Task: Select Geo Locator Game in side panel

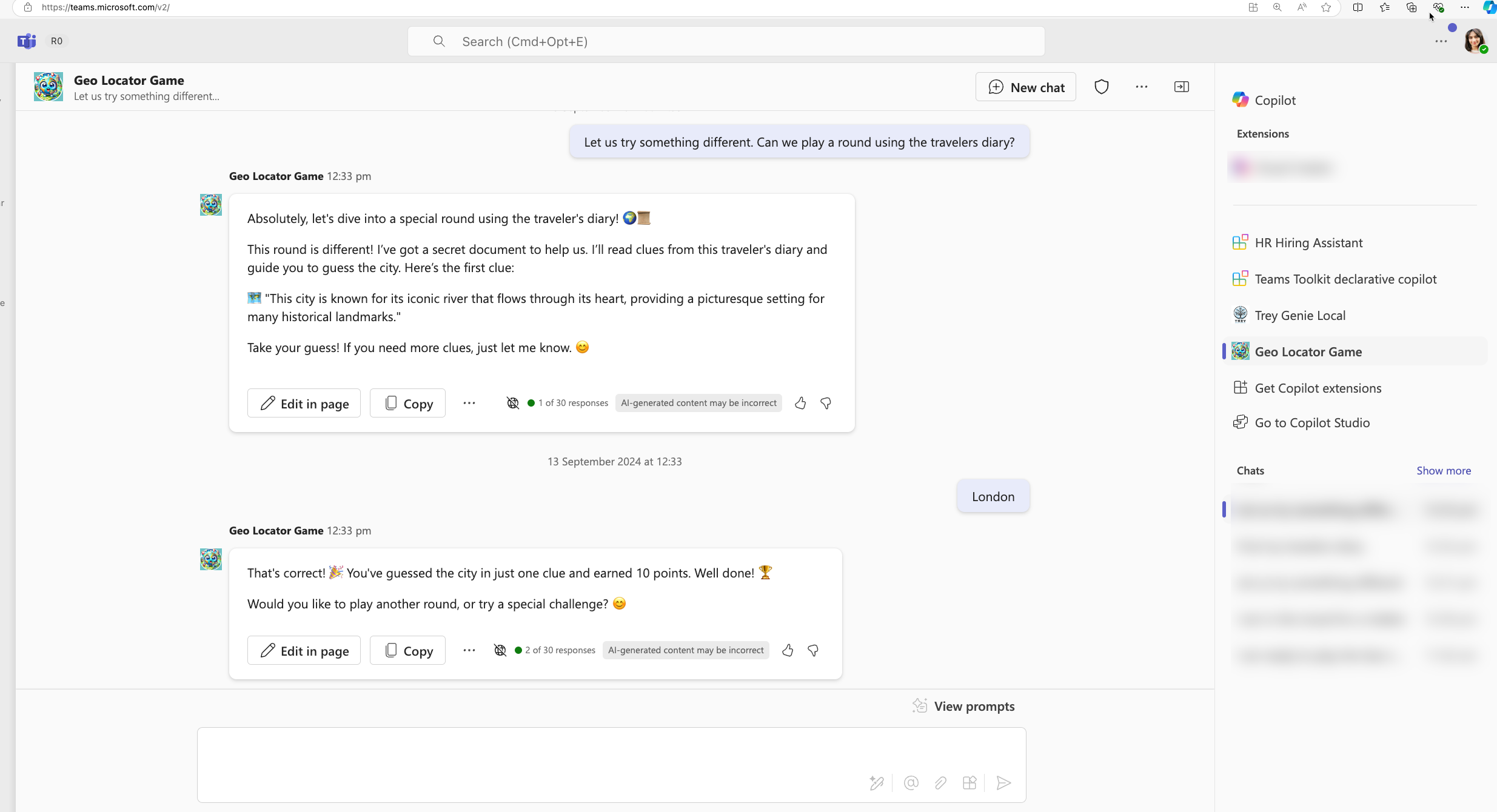Action: (1355, 351)
